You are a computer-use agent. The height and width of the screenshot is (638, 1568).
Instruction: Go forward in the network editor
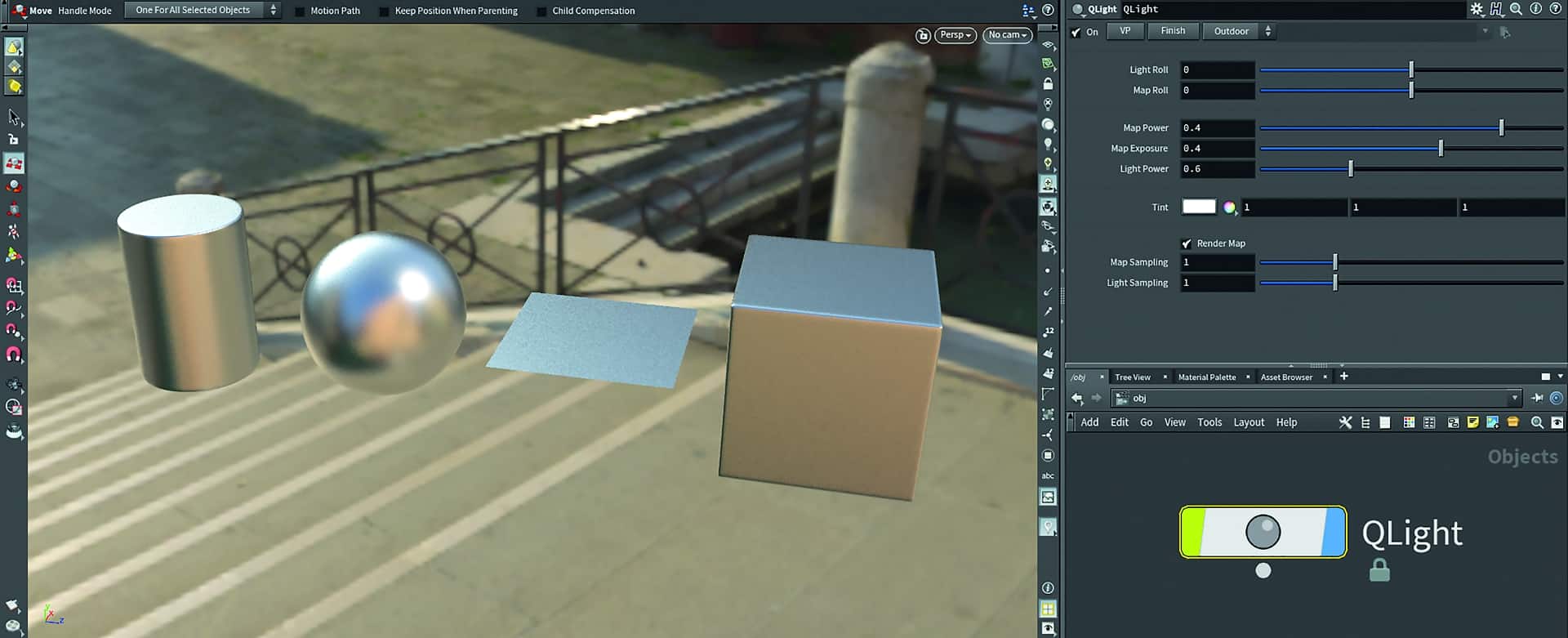(1097, 398)
